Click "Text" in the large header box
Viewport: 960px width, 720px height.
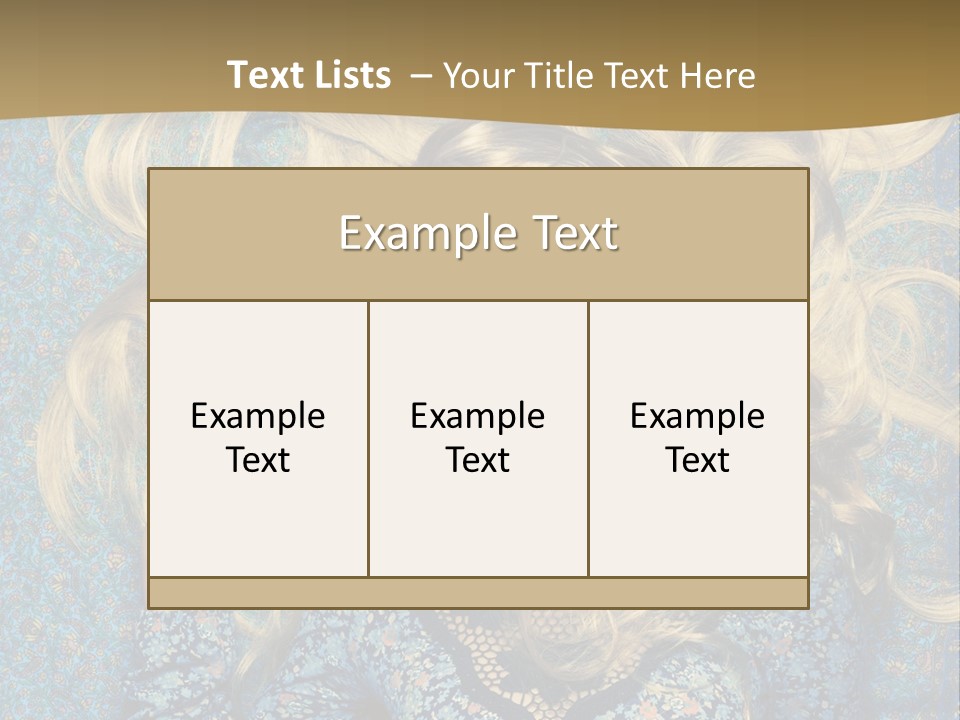(576, 233)
